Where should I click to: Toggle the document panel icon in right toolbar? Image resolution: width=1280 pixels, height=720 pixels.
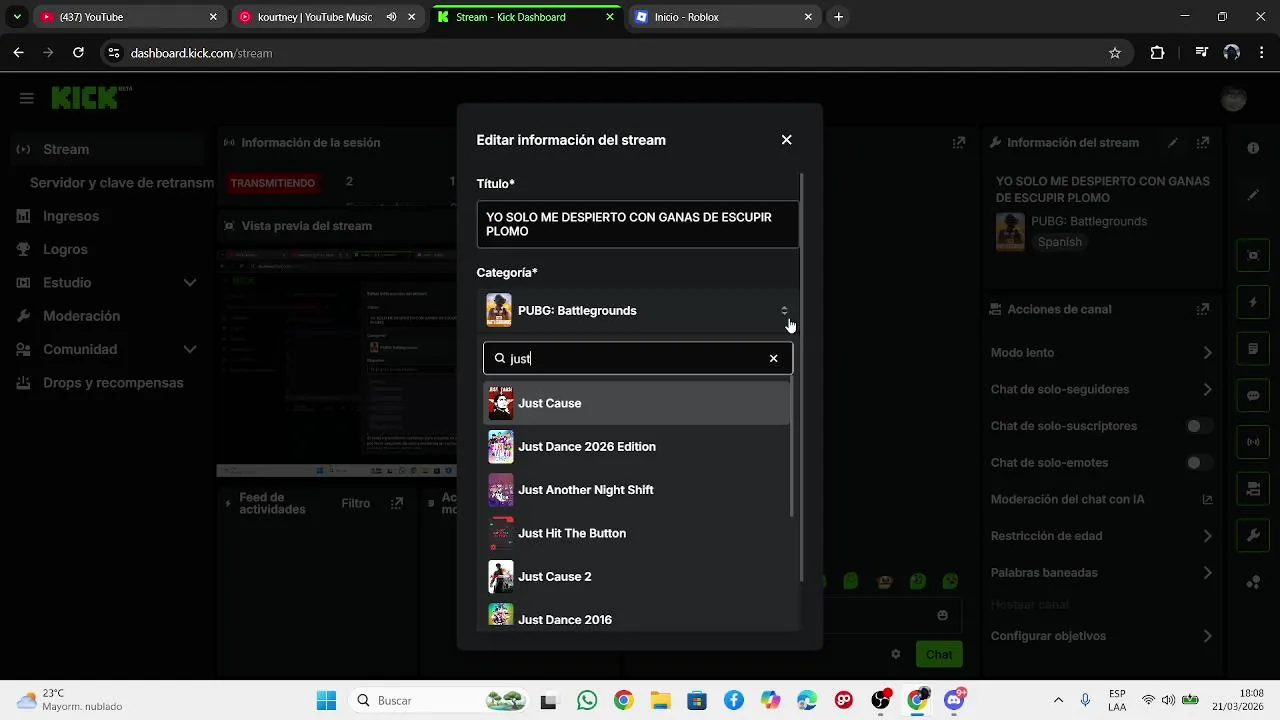pyautogui.click(x=1253, y=349)
